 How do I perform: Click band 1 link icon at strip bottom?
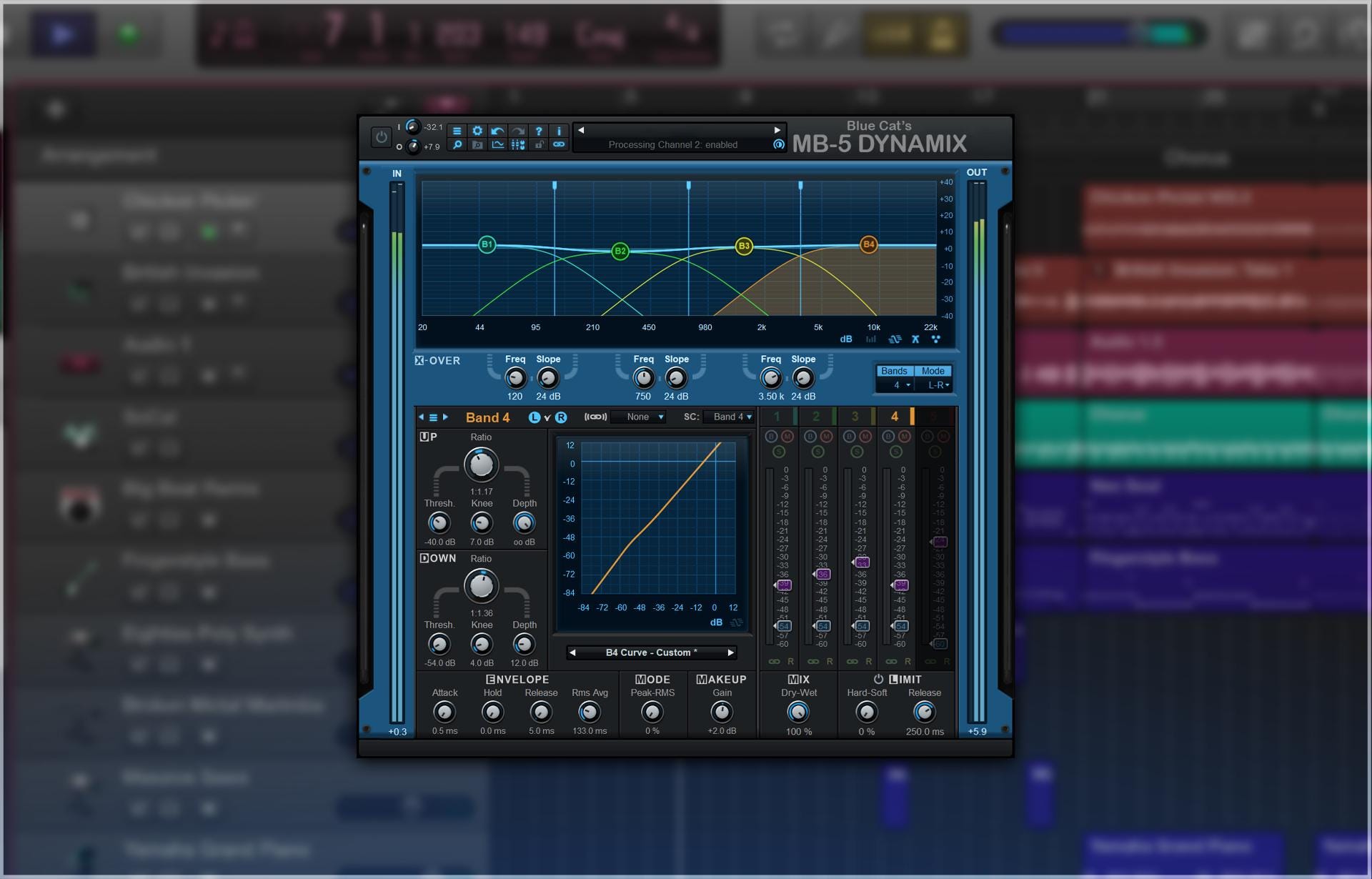coord(774,662)
